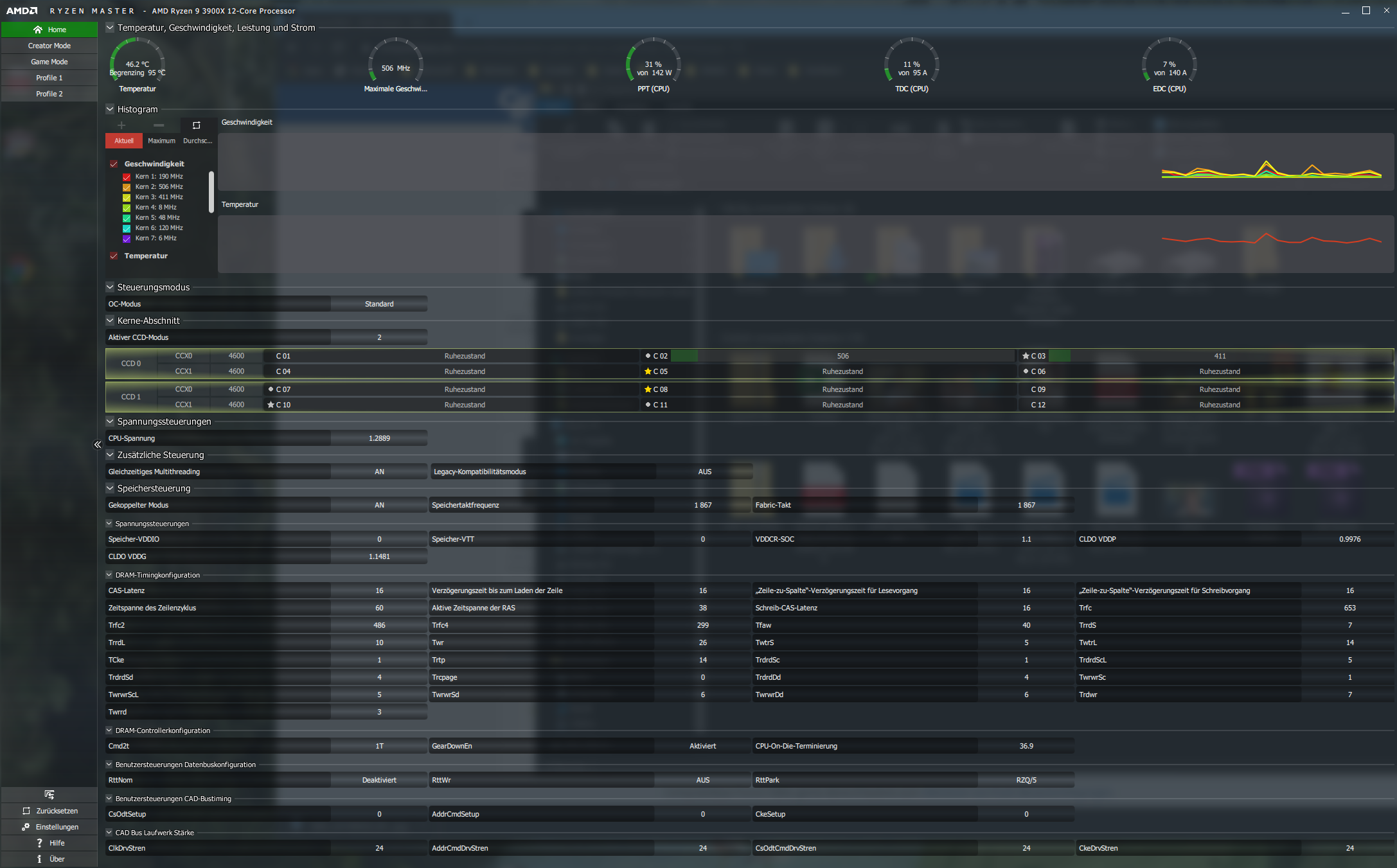Screen dimensions: 1397x868
Task: Click the histogram zoom-out minus icon
Action: (x=159, y=125)
